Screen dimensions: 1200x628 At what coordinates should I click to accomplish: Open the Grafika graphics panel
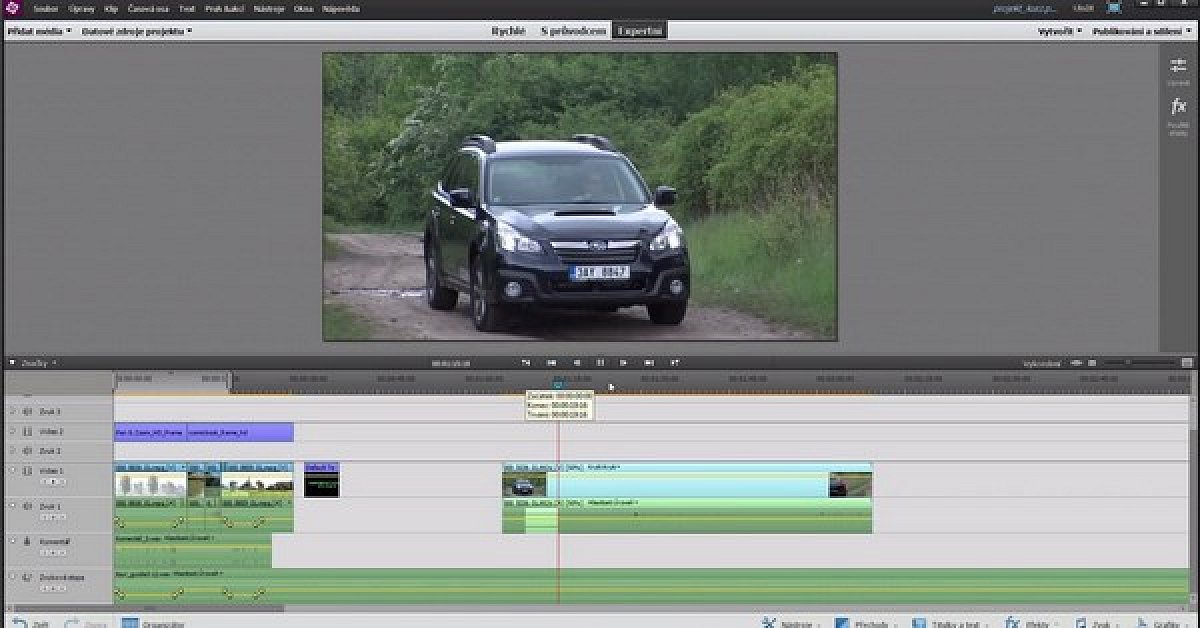click(x=1157, y=623)
